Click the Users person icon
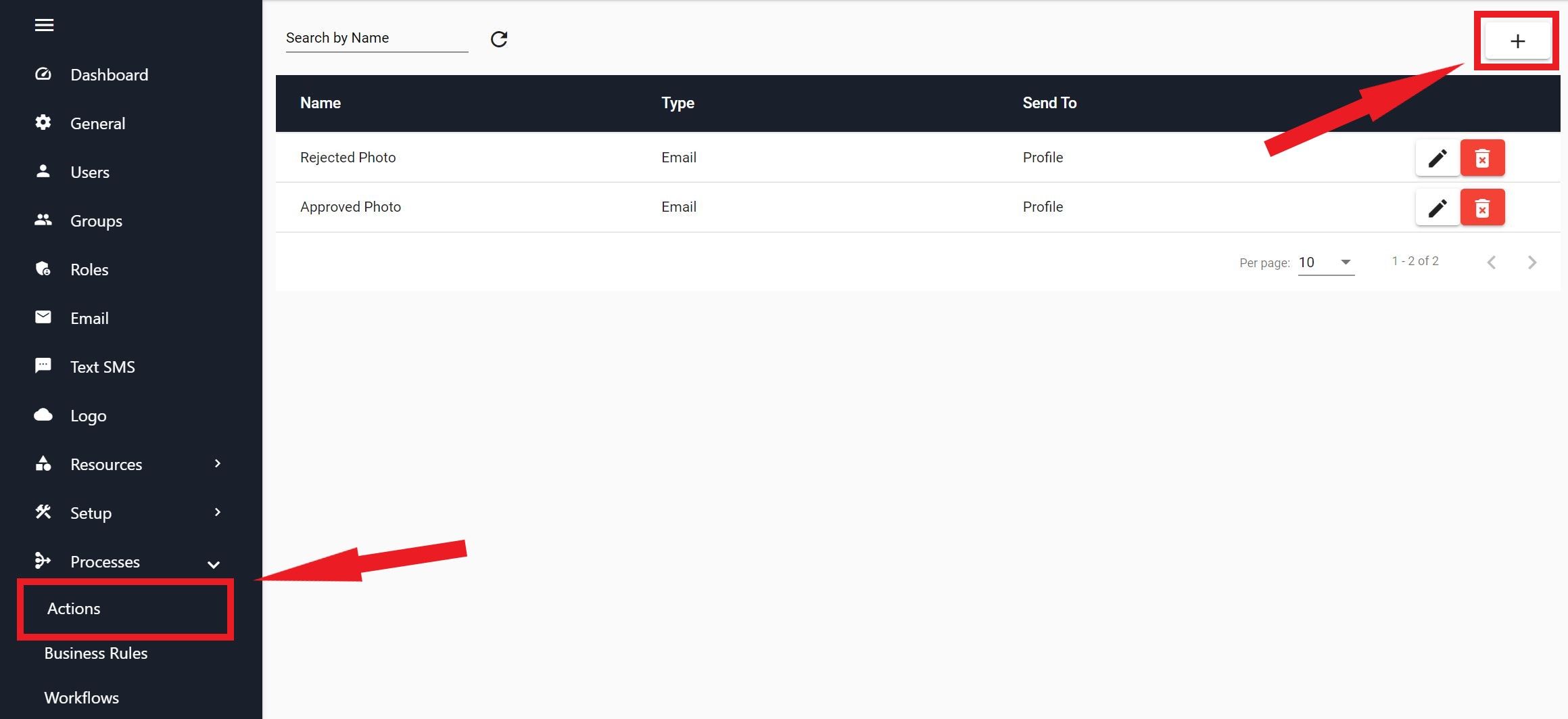This screenshot has height=719, width=1568. (43, 171)
